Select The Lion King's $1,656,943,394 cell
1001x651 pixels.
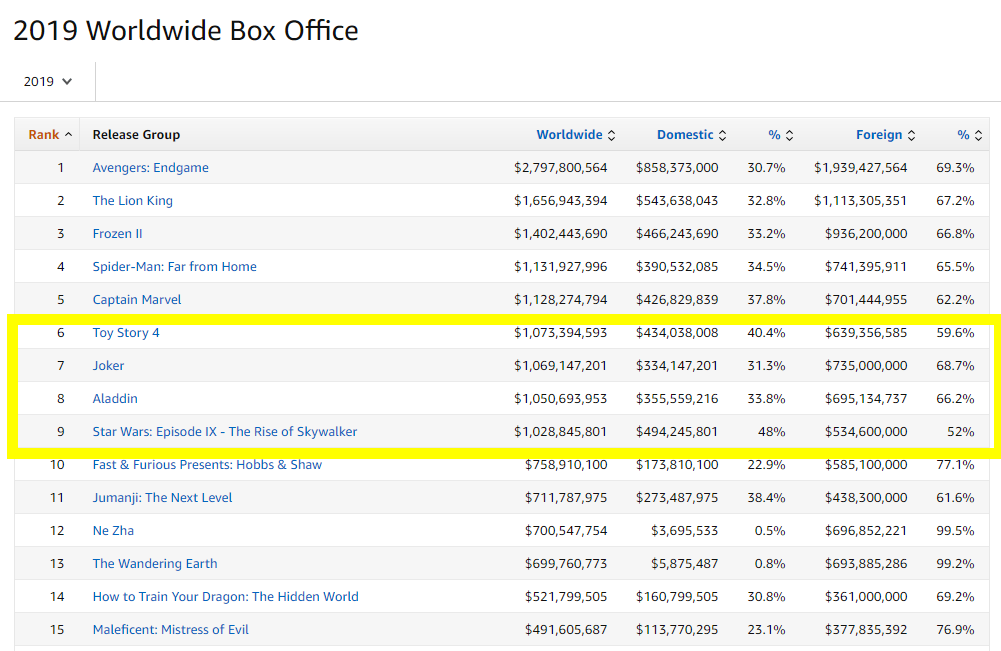click(x=561, y=200)
